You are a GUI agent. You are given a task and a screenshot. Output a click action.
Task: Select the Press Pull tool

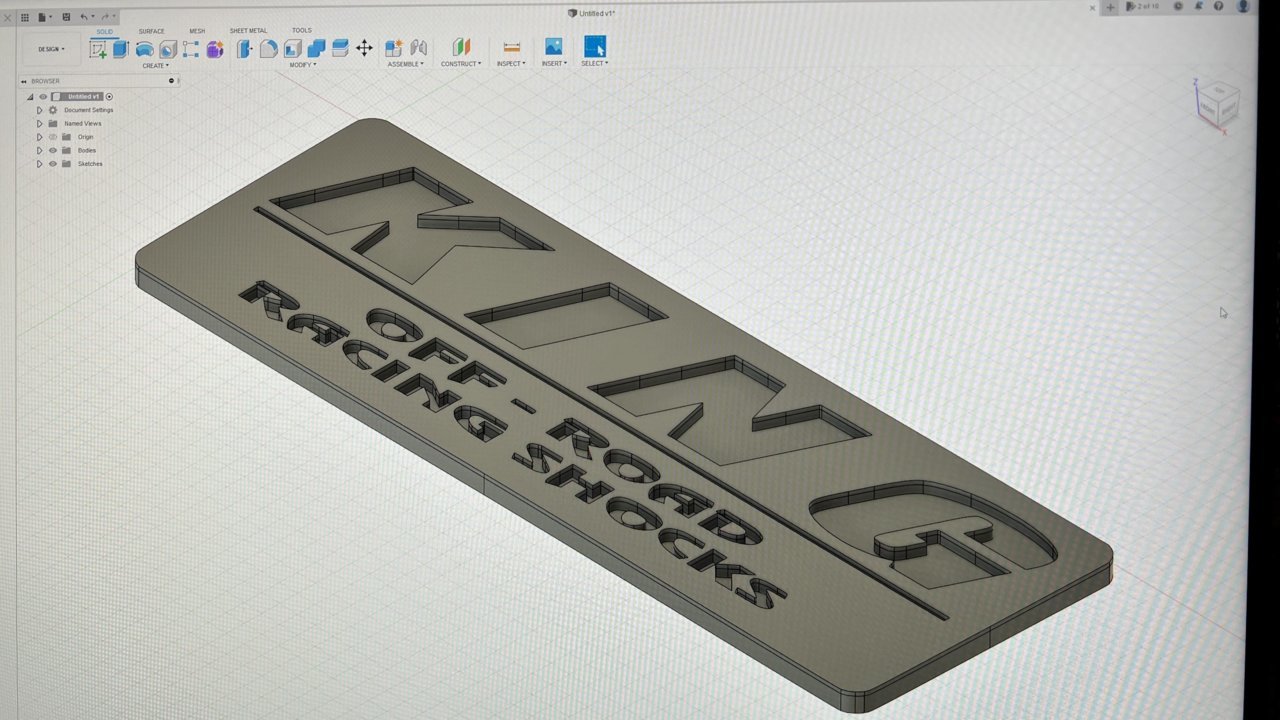244,49
